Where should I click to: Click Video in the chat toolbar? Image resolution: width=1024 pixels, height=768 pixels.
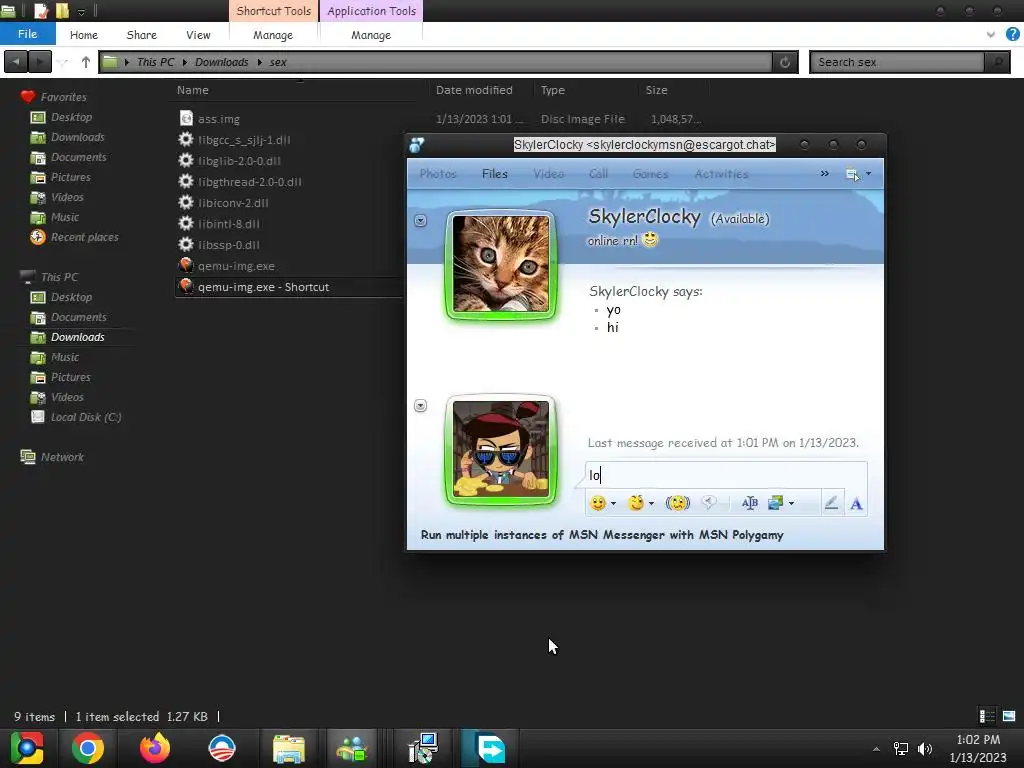click(x=549, y=174)
